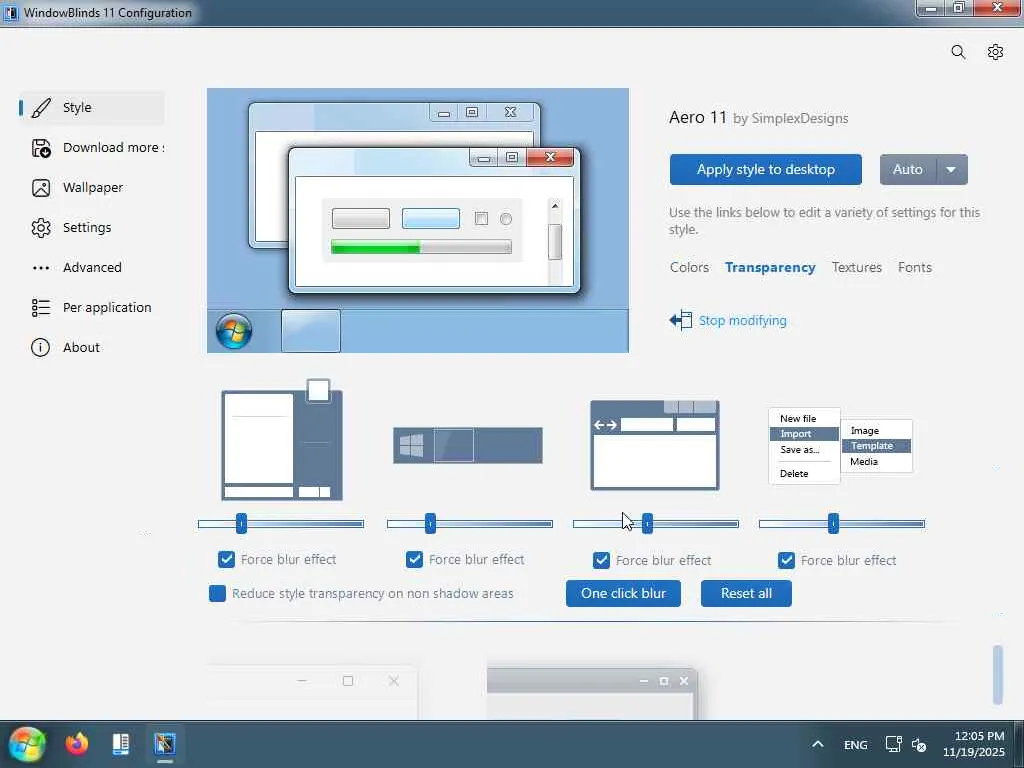
Task: Open the About section label
Action: pos(81,347)
